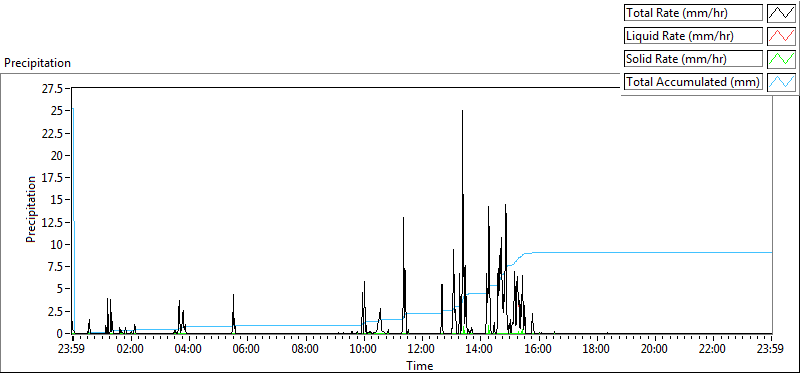This screenshot has height=373, width=800.
Task: Click the 22.5 y-axis value
Action: (x=52, y=134)
